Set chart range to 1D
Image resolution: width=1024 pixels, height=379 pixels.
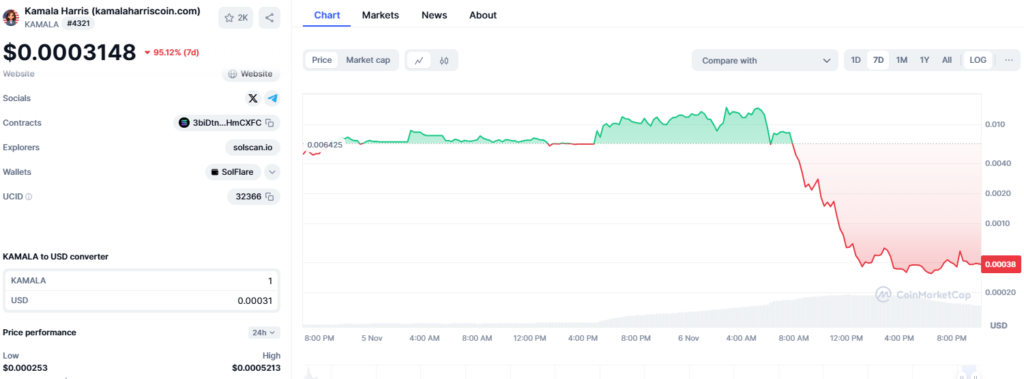[x=856, y=60]
